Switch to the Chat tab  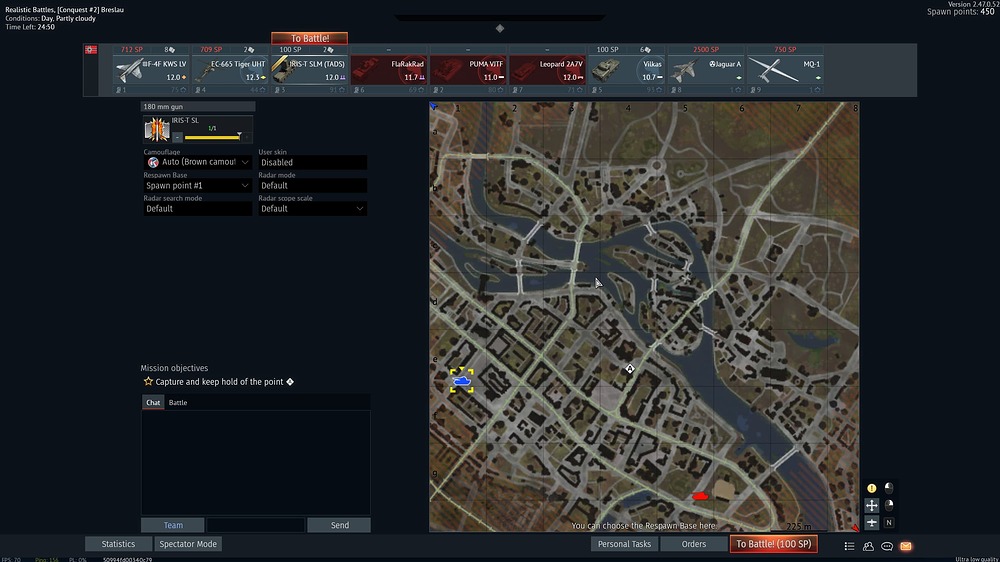(x=153, y=403)
